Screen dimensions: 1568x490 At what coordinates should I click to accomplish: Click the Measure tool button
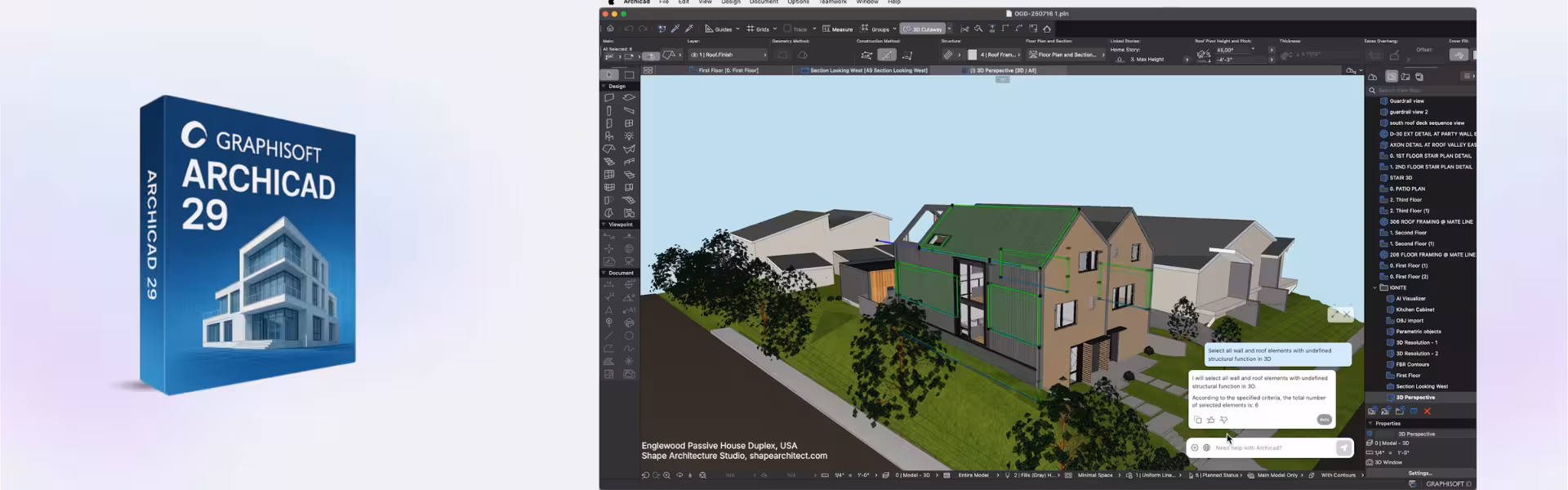coord(837,29)
